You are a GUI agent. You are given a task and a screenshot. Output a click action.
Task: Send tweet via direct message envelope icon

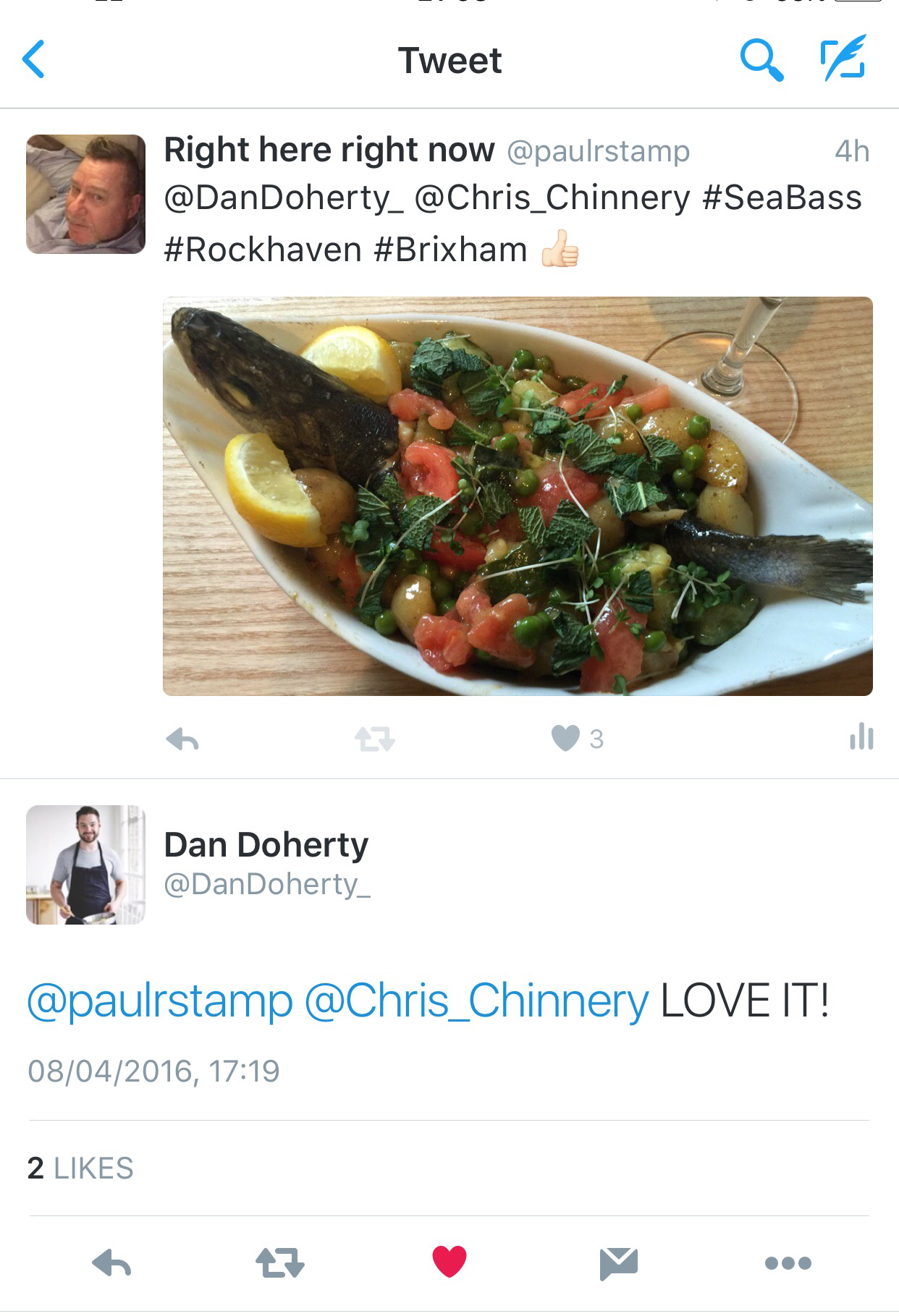pyautogui.click(x=619, y=1264)
